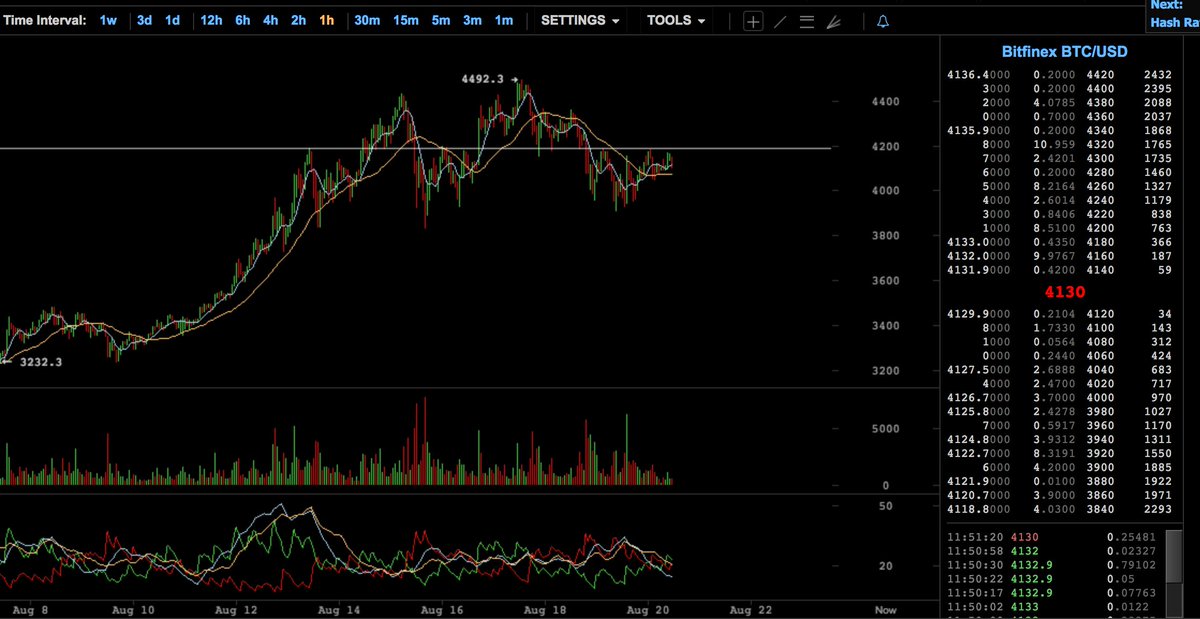This screenshot has width=1200, height=619.
Task: Select the horizontal lines drawing tool
Action: 806,21
